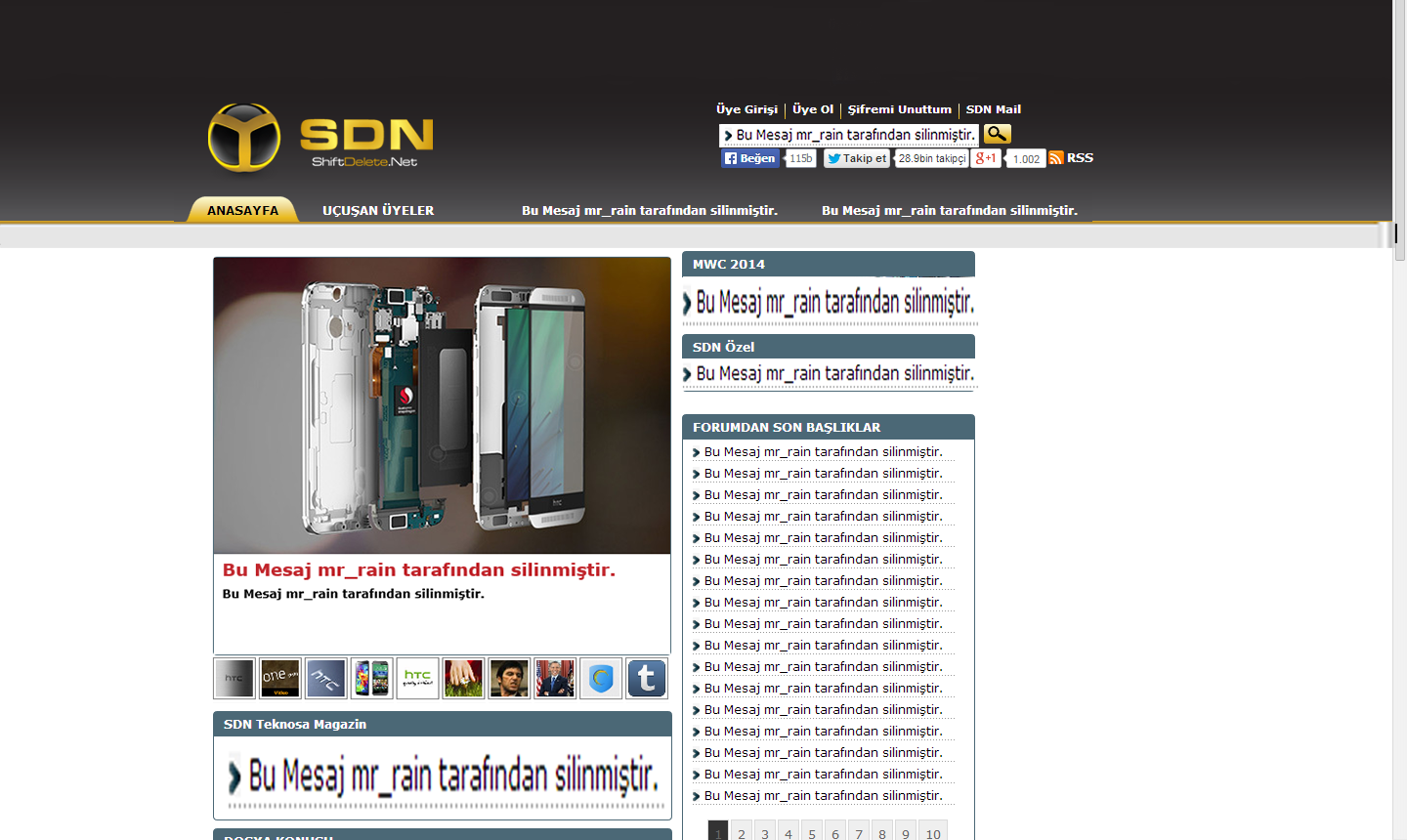Image resolution: width=1407 pixels, height=840 pixels.
Task: Select the Tumblr 't' icon thumbnail
Action: pyautogui.click(x=647, y=678)
